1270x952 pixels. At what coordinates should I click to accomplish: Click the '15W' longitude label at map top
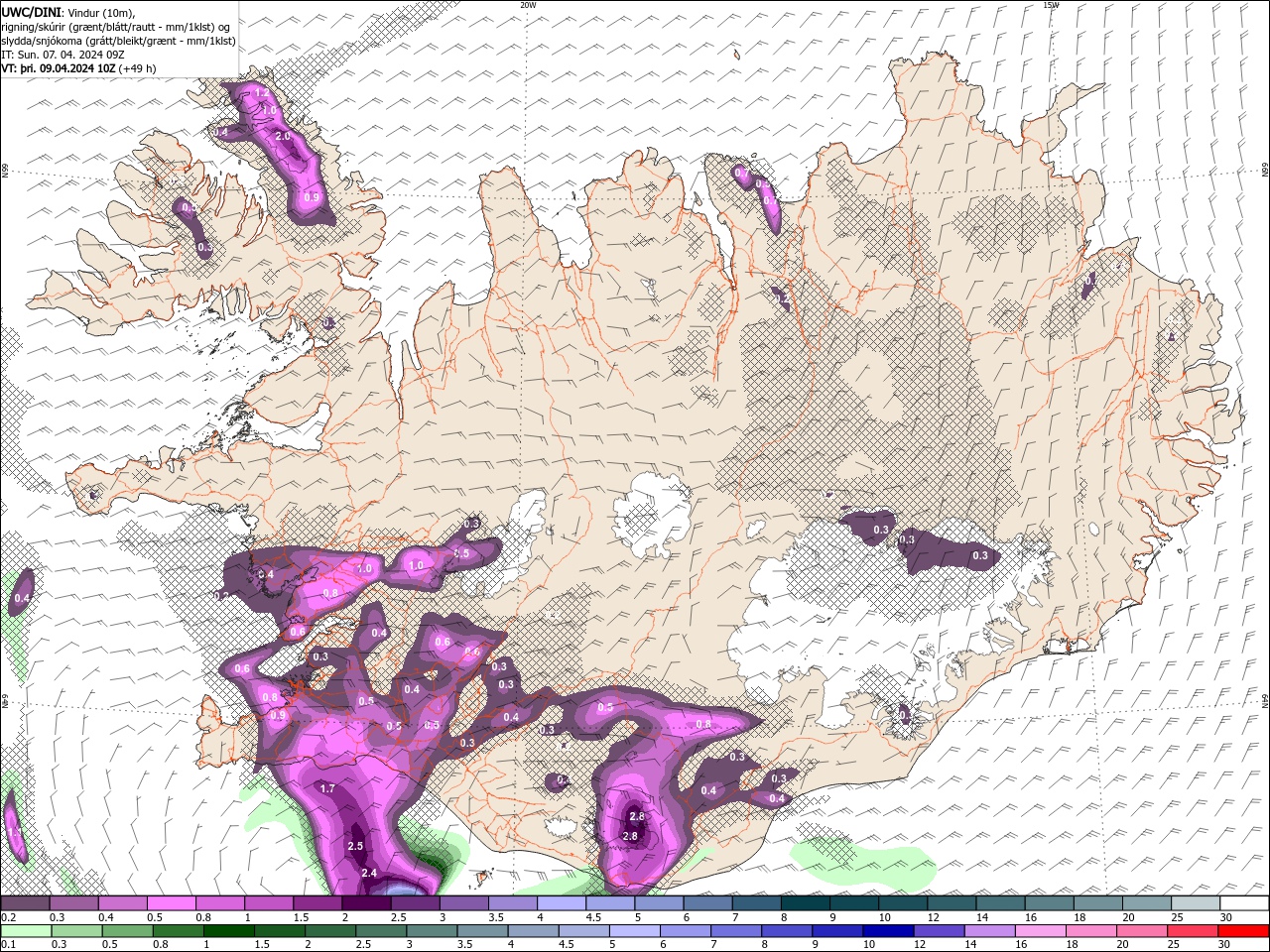pyautogui.click(x=1051, y=5)
